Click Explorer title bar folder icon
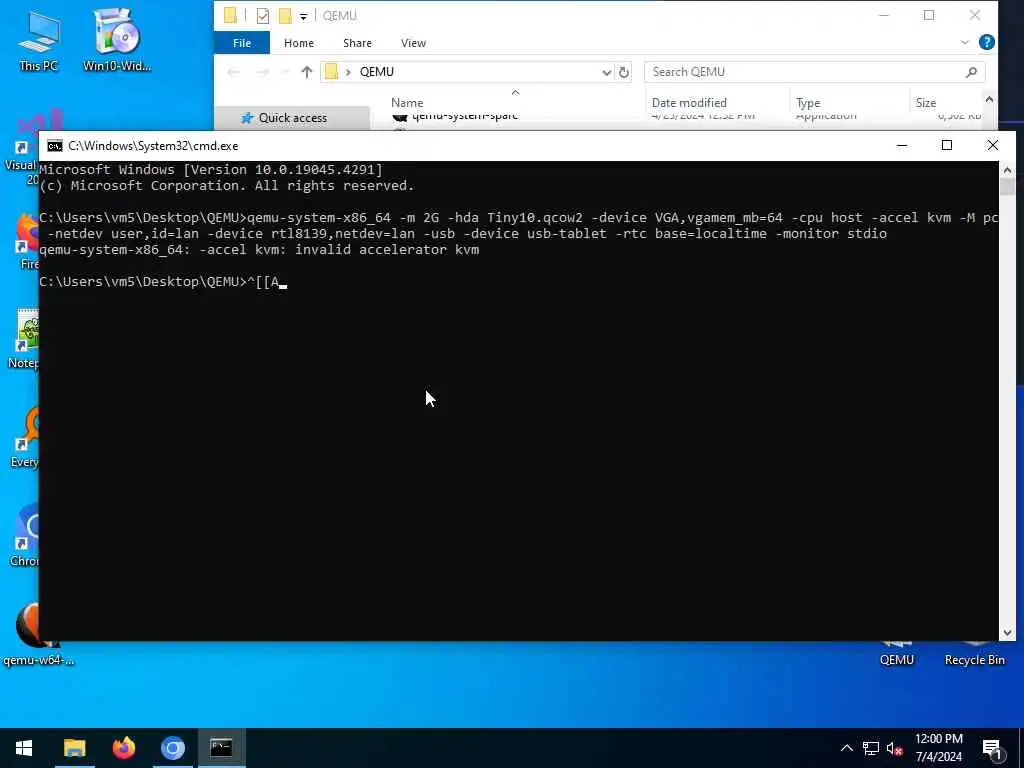Viewport: 1024px width, 768px height. [x=230, y=16]
